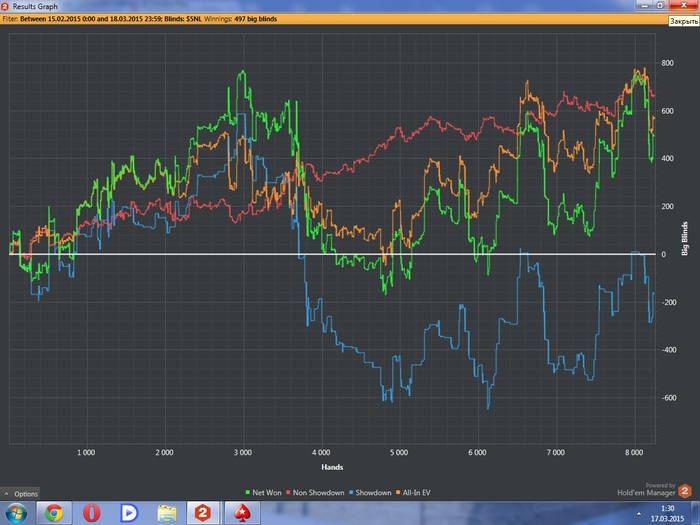Toggle Non Showdown series in legend
Image resolution: width=700 pixels, height=525 pixels.
315,493
